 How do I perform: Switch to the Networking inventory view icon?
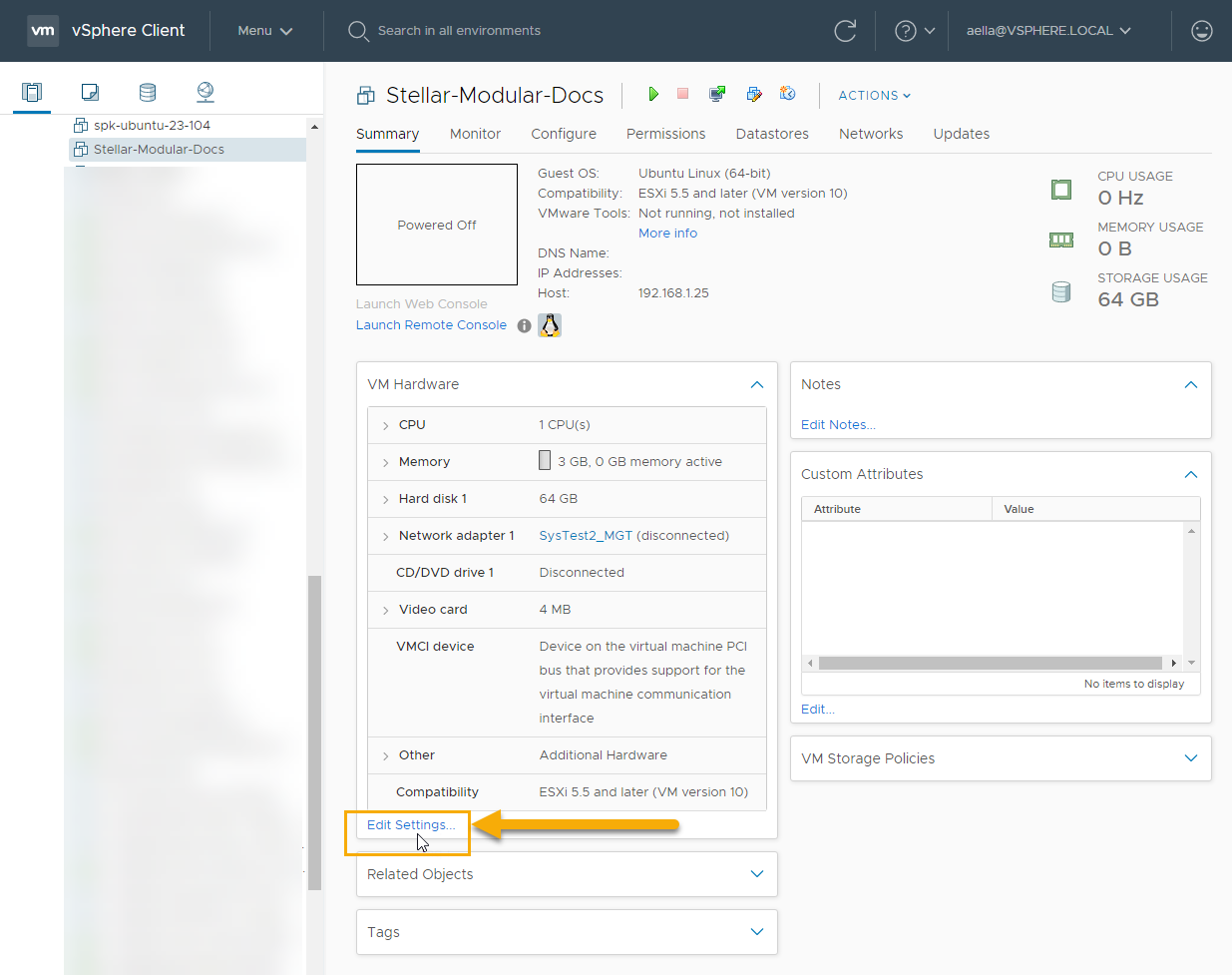coord(205,93)
